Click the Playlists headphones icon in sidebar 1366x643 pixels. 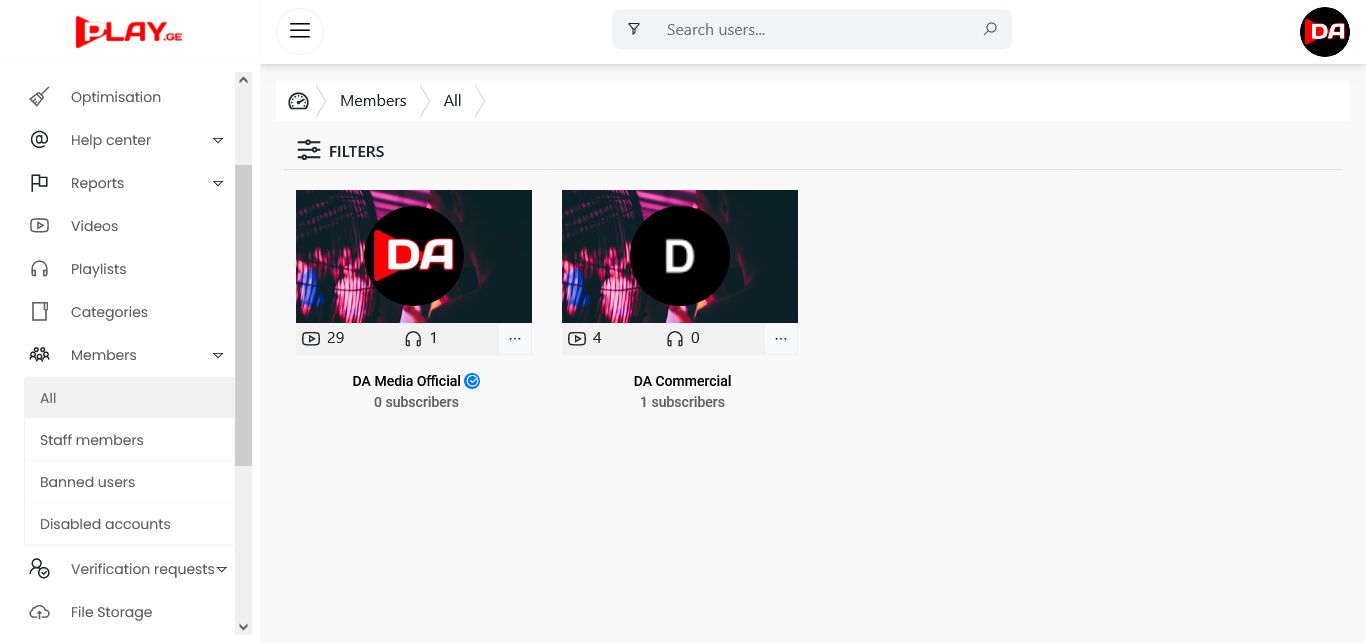click(39, 269)
